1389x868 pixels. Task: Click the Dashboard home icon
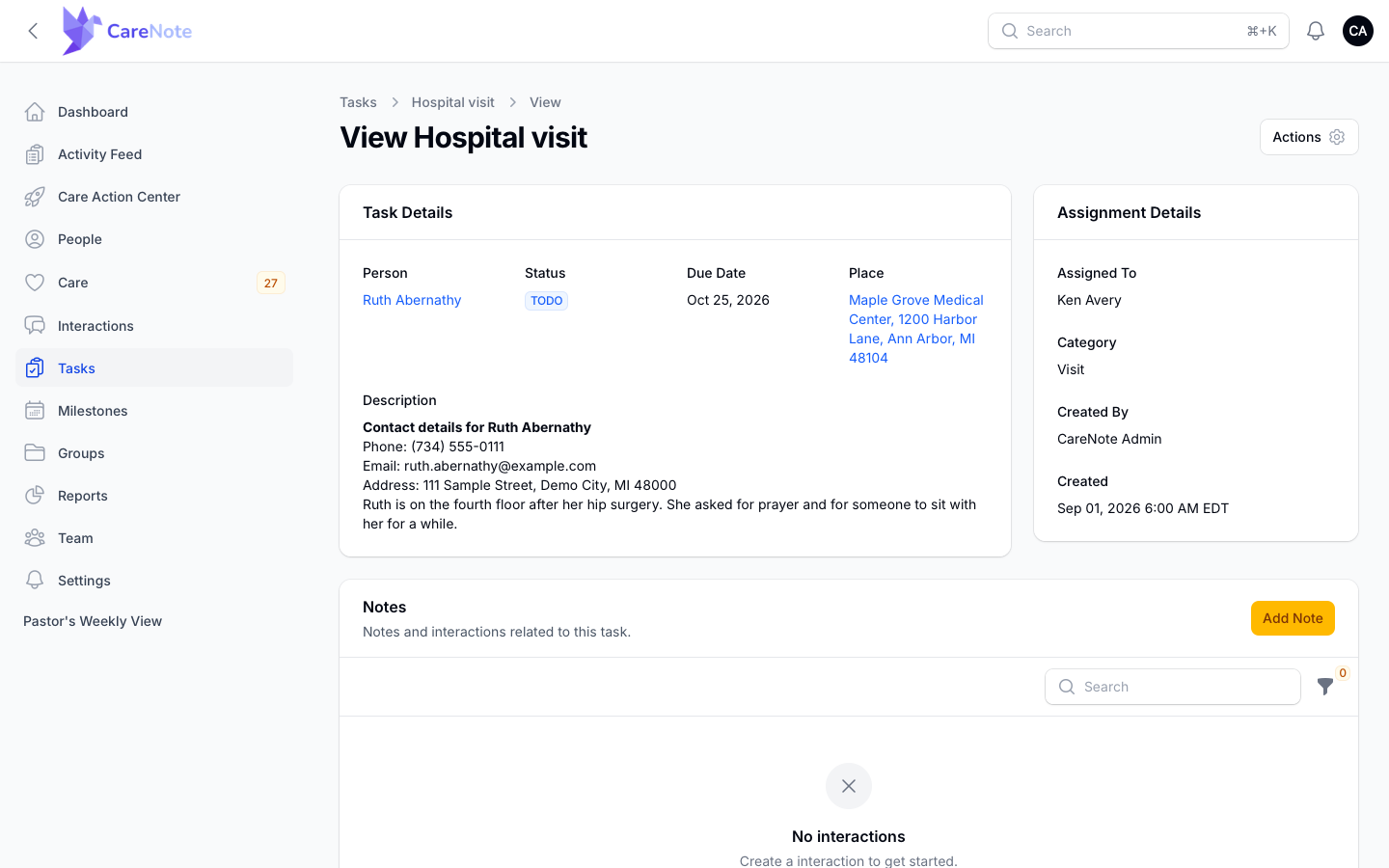[35, 112]
